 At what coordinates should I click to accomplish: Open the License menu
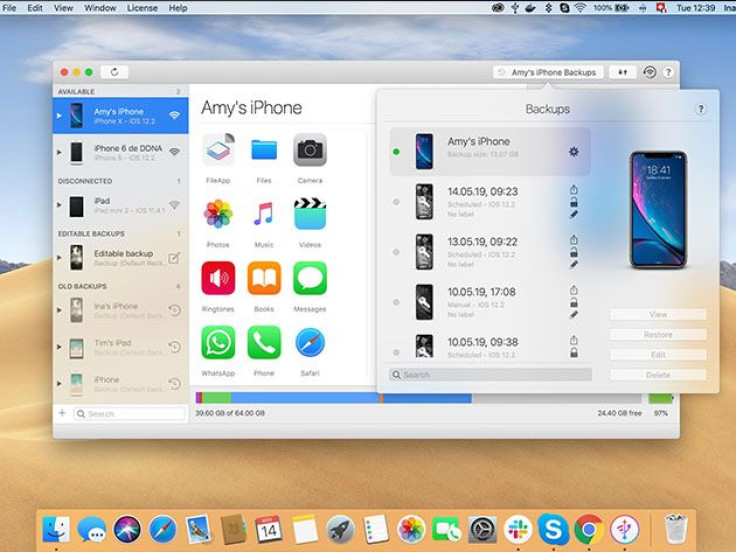point(142,8)
